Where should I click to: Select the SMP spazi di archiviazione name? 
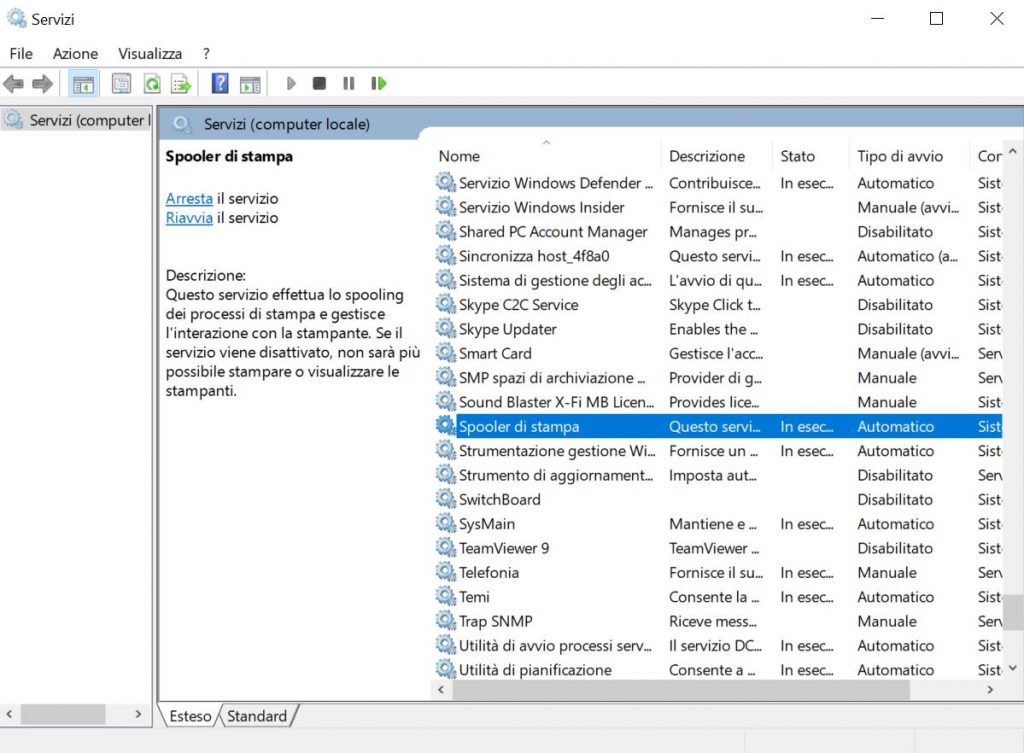click(x=552, y=377)
